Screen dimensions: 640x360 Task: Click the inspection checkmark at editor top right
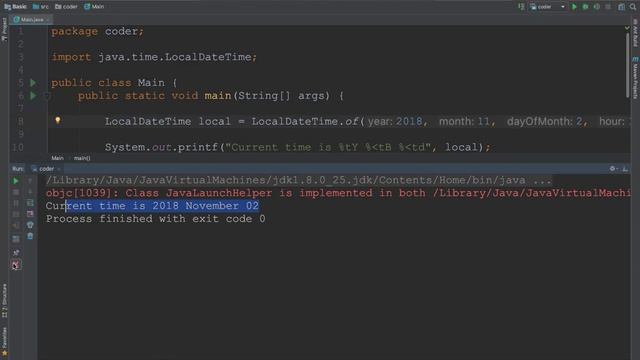[x=627, y=28]
